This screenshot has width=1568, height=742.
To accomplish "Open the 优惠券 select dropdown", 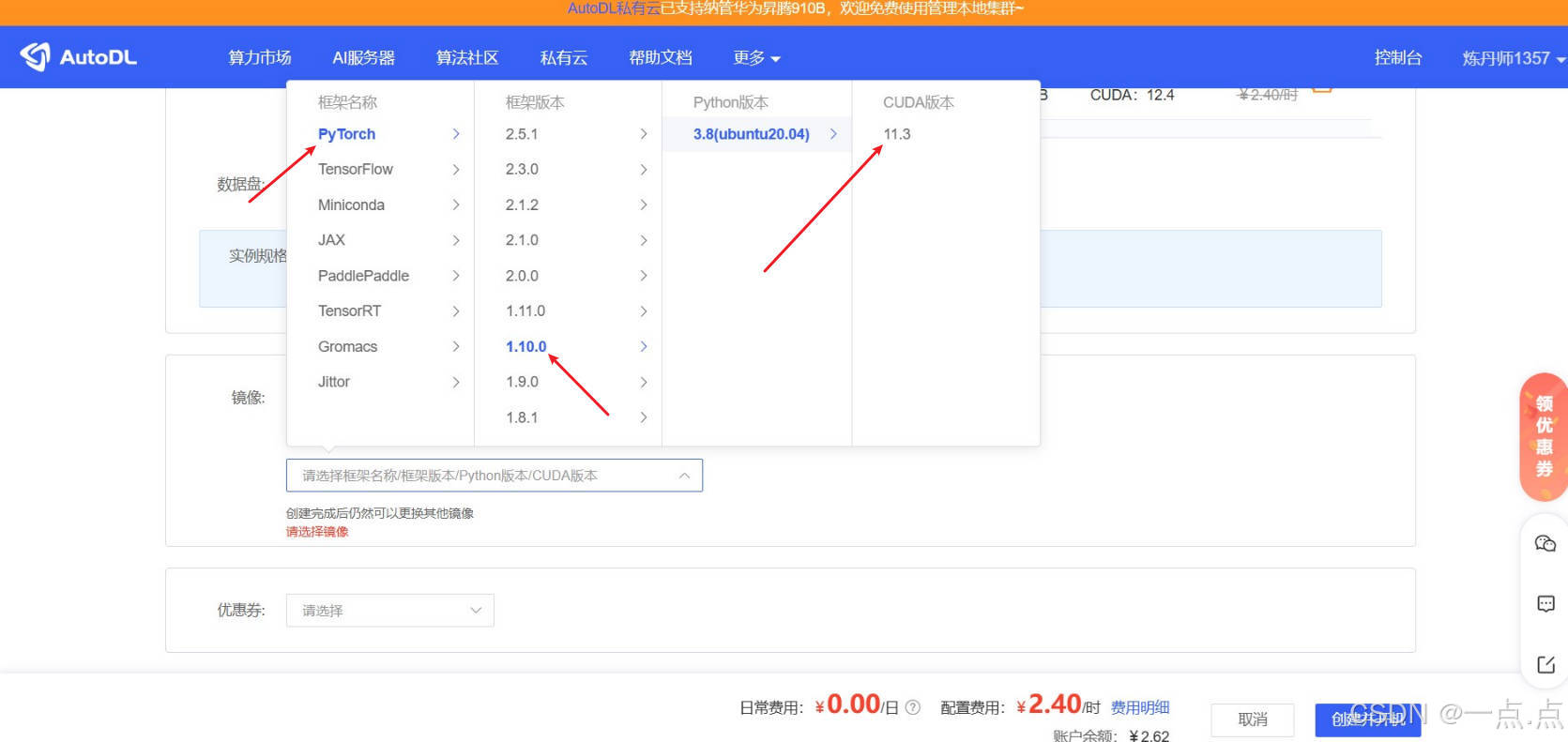I will pos(390,611).
